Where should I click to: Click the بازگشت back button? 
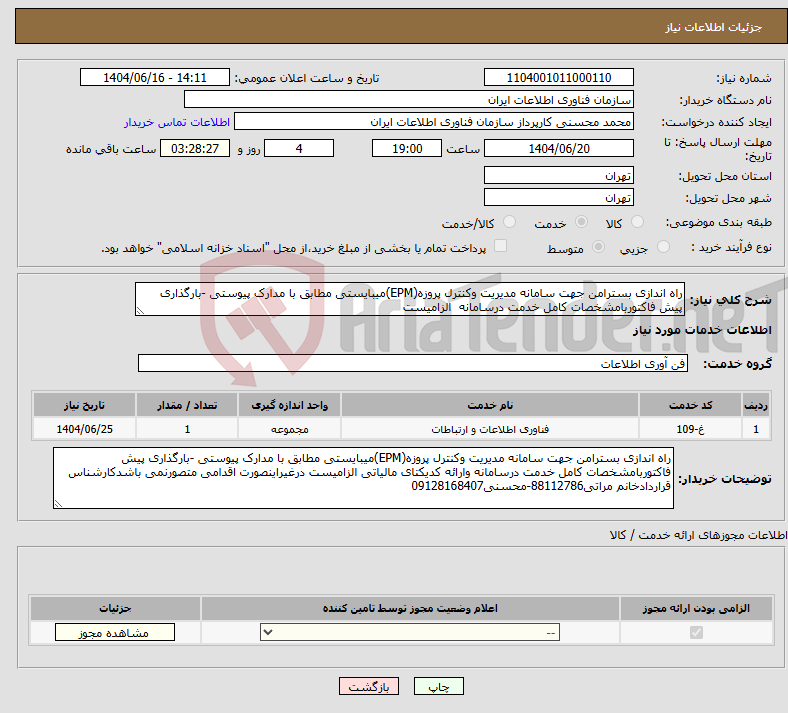[x=368, y=687]
